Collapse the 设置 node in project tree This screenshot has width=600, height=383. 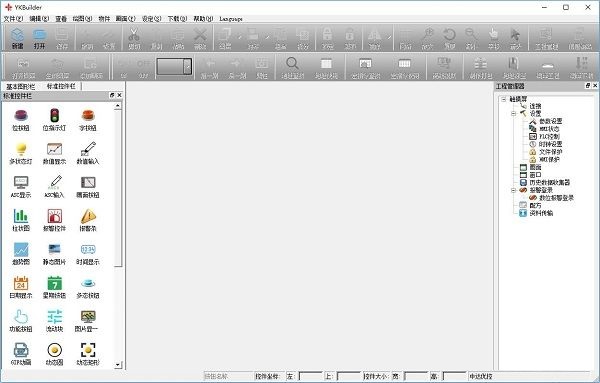(514, 114)
